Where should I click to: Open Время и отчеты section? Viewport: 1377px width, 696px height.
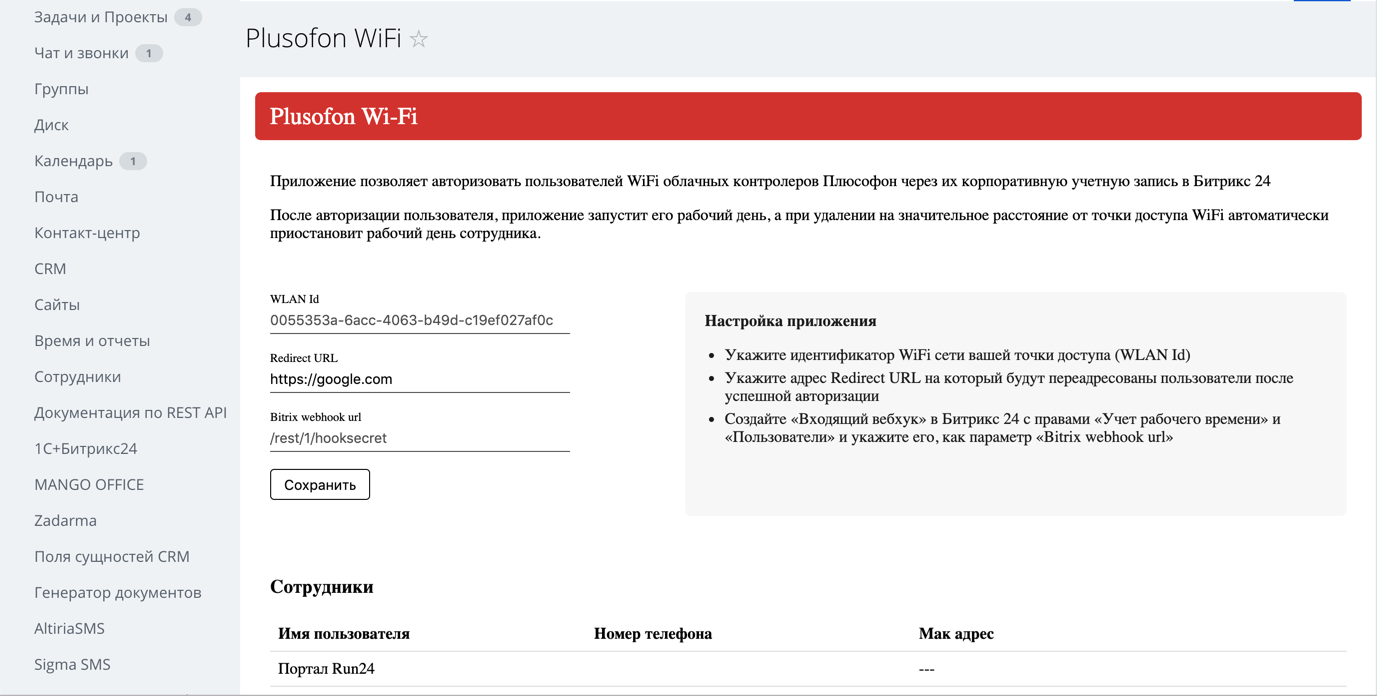click(92, 341)
